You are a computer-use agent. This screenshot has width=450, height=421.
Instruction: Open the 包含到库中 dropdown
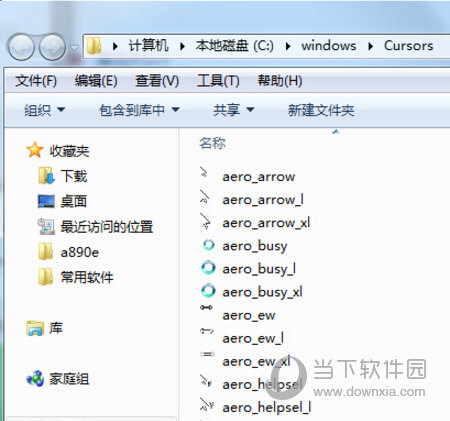pos(139,110)
